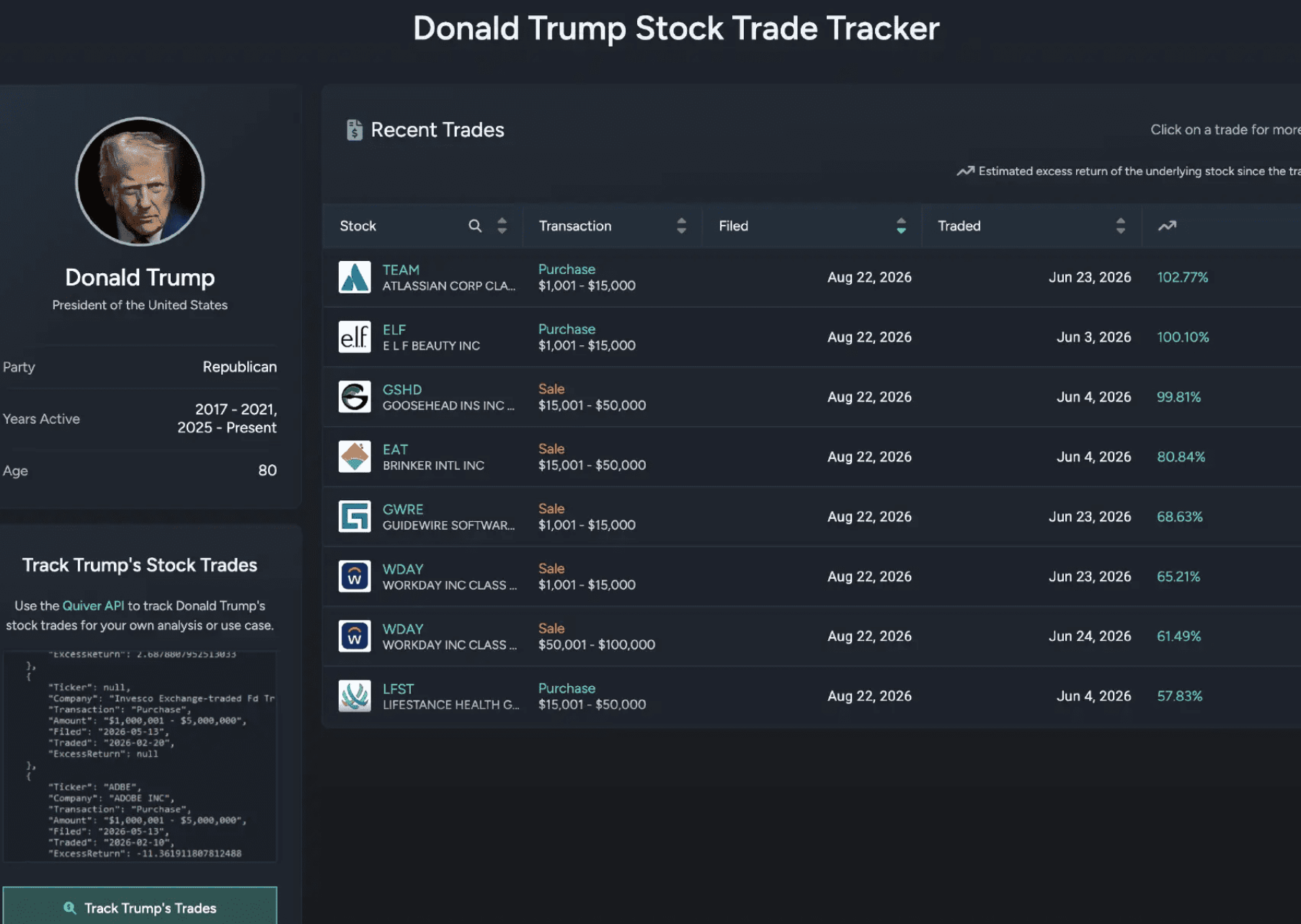Click the Traded column header label
This screenshot has width=1301, height=924.
click(959, 226)
